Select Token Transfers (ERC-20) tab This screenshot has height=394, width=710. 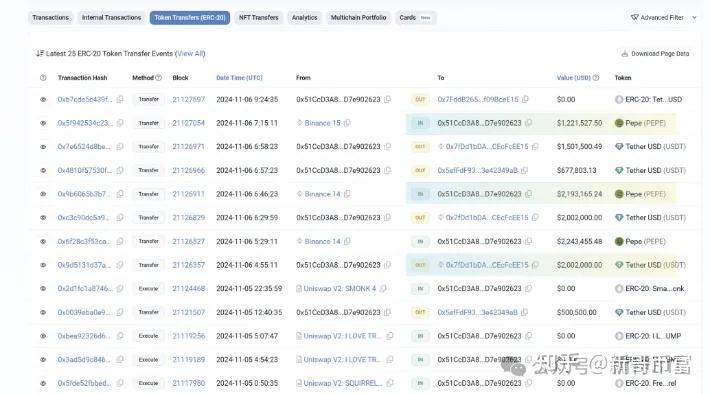[x=190, y=18]
